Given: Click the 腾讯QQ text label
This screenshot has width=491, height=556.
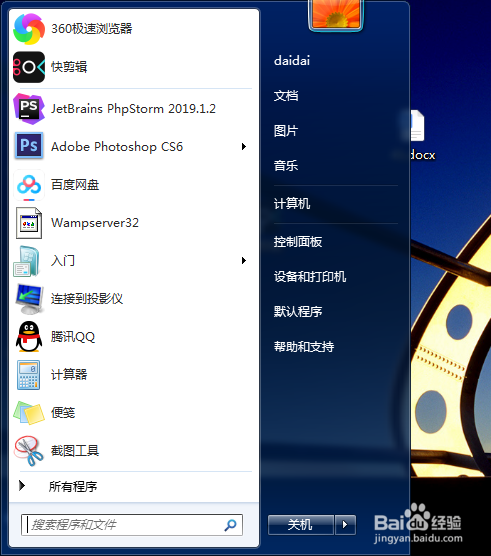Looking at the screenshot, I should pos(73,337).
